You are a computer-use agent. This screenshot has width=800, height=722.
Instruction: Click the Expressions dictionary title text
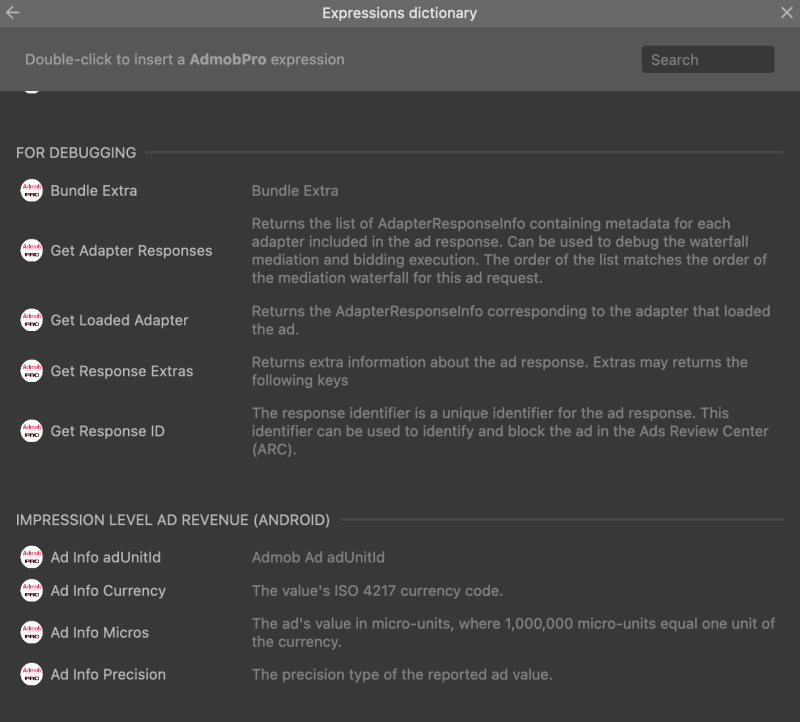coord(399,13)
